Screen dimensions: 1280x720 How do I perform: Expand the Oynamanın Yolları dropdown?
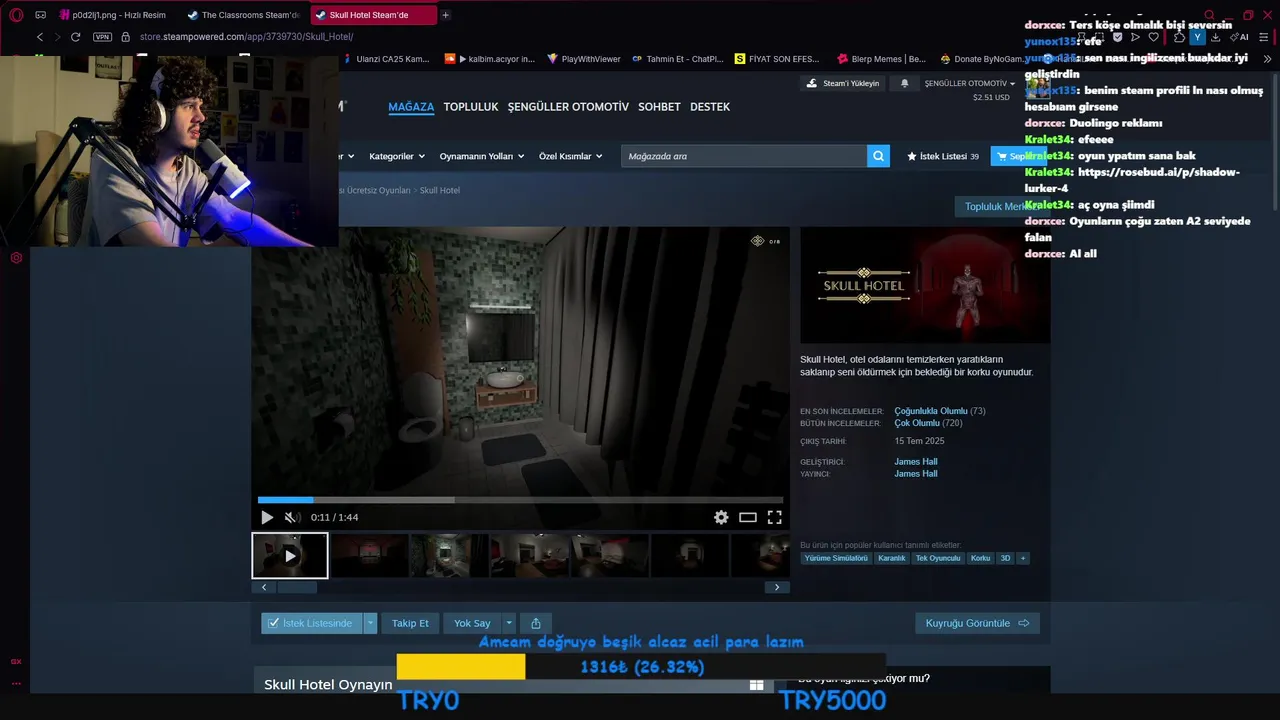[482, 156]
